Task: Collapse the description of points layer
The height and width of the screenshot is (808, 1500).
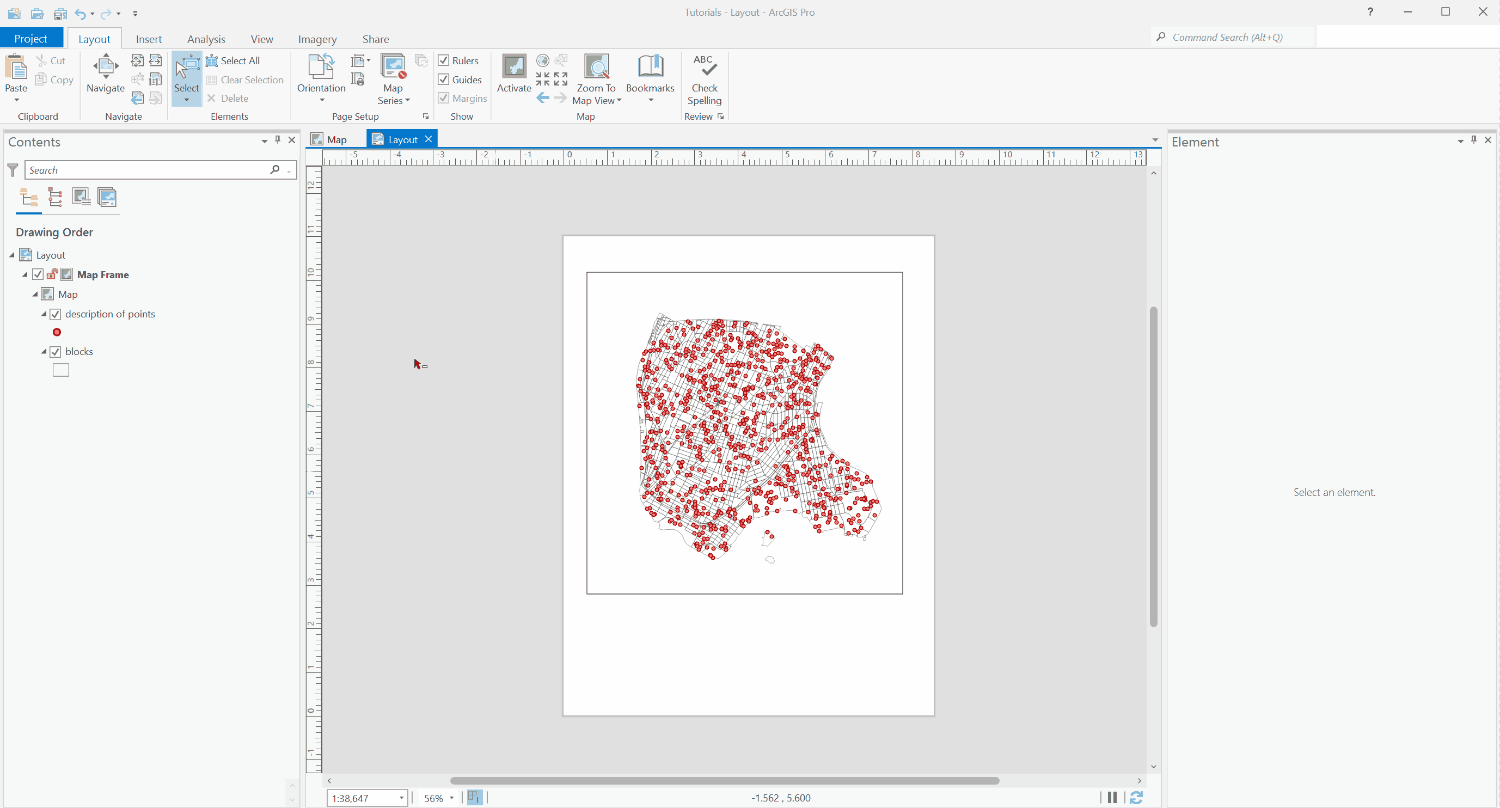Action: (x=44, y=314)
